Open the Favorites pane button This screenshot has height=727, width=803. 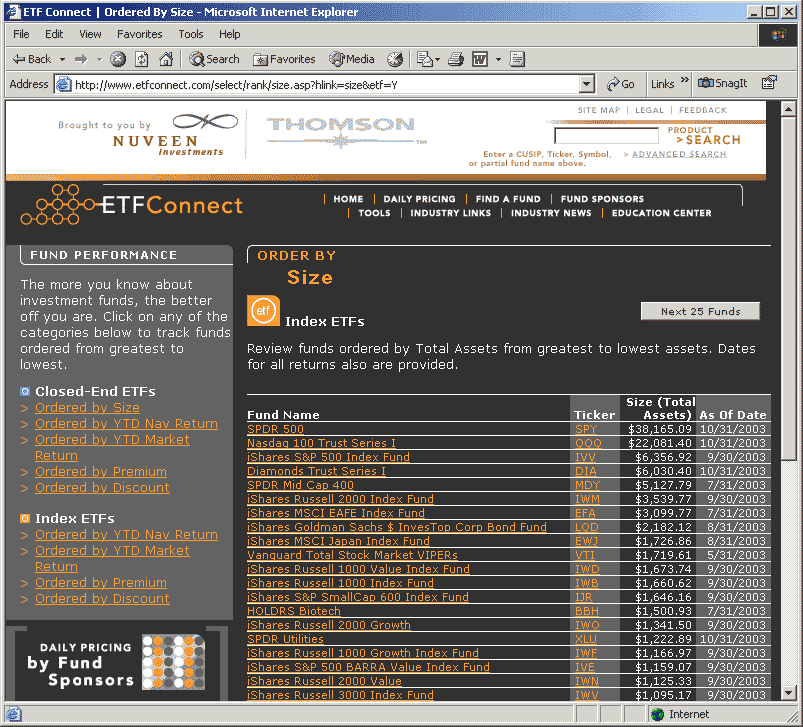(x=284, y=59)
